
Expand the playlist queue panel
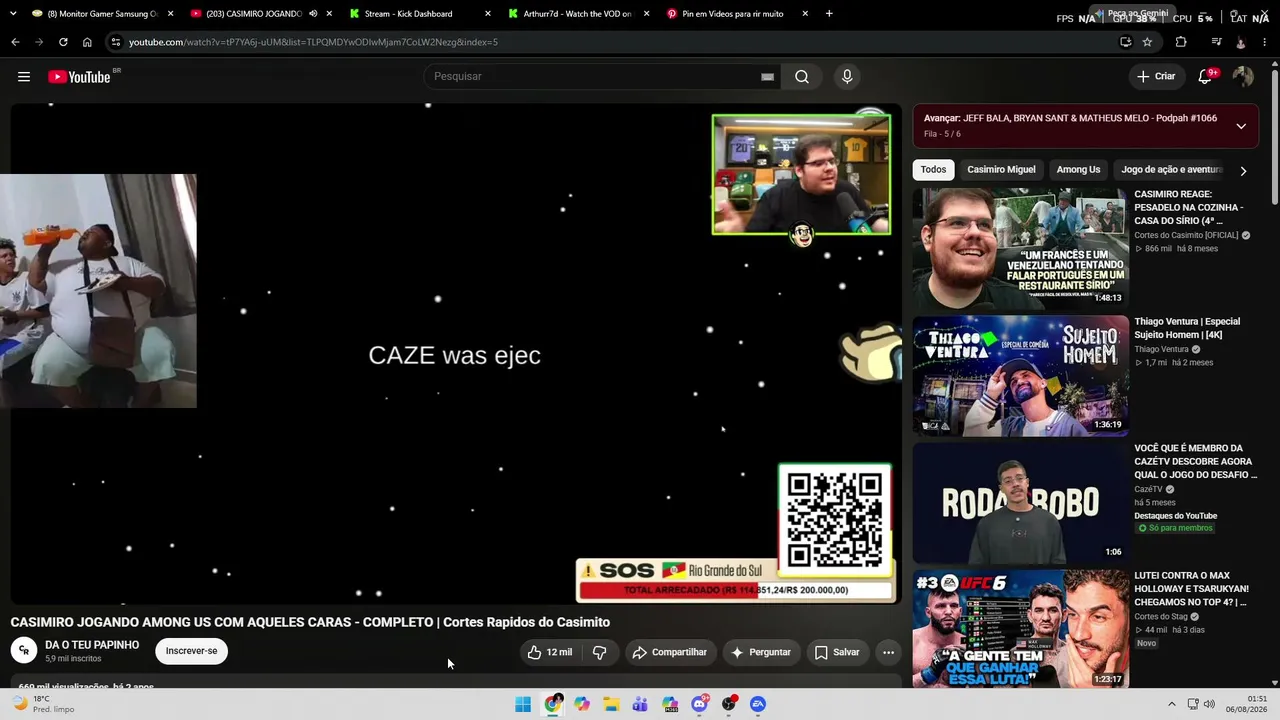pyautogui.click(x=1241, y=126)
